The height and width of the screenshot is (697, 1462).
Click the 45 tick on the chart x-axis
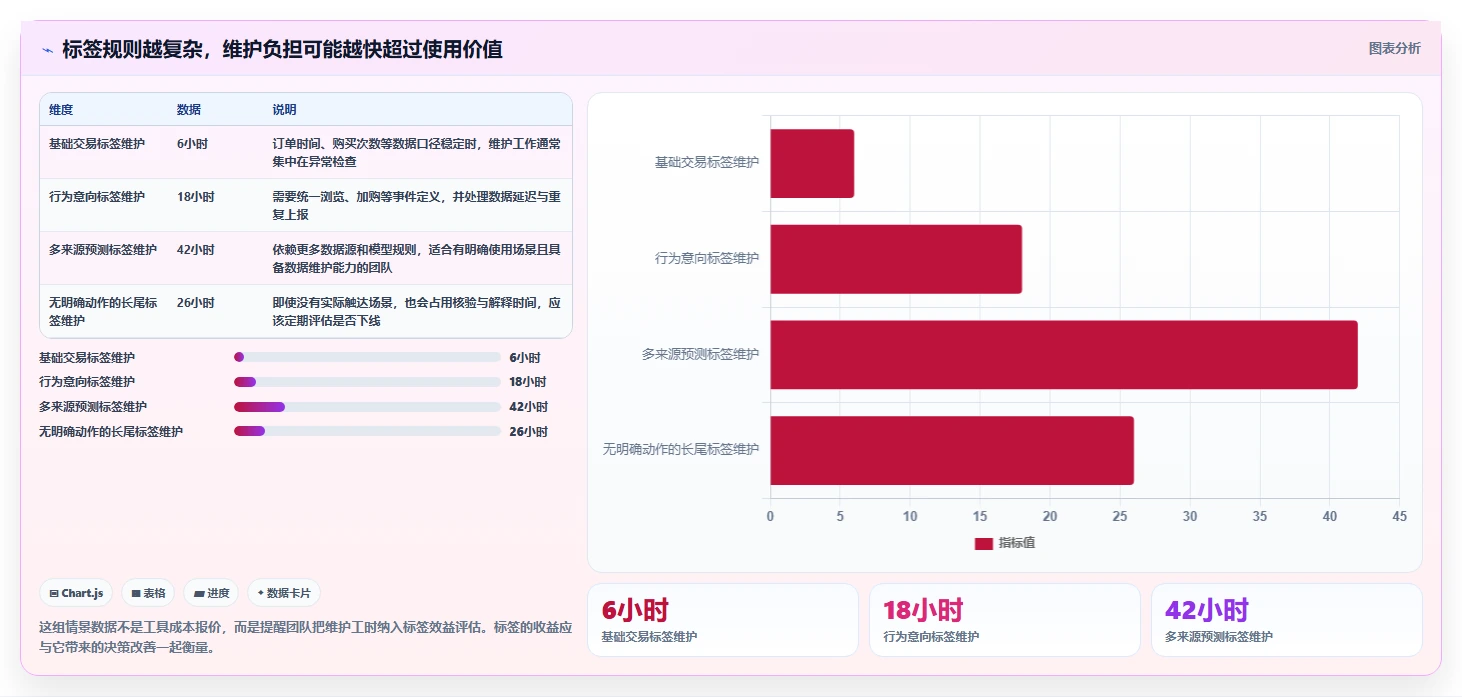(x=1399, y=516)
